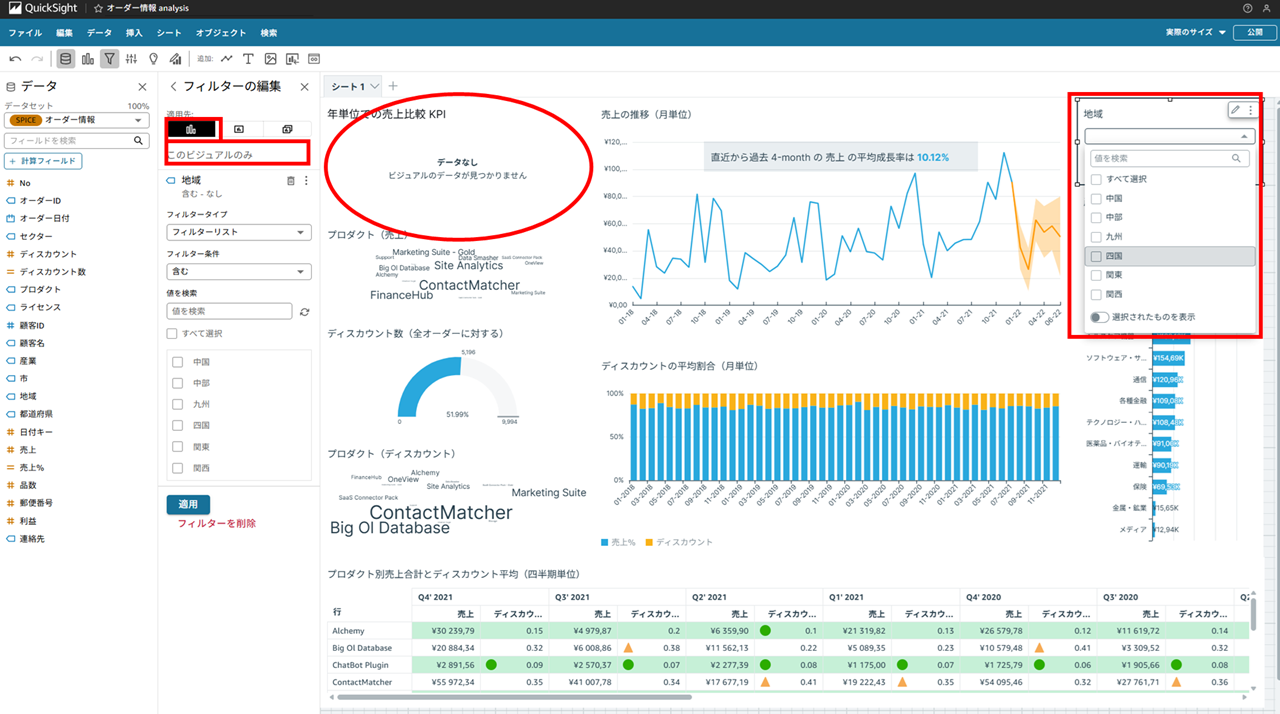This screenshot has height=714, width=1280.
Task: Add an image icon in toolbar
Action: point(270,59)
